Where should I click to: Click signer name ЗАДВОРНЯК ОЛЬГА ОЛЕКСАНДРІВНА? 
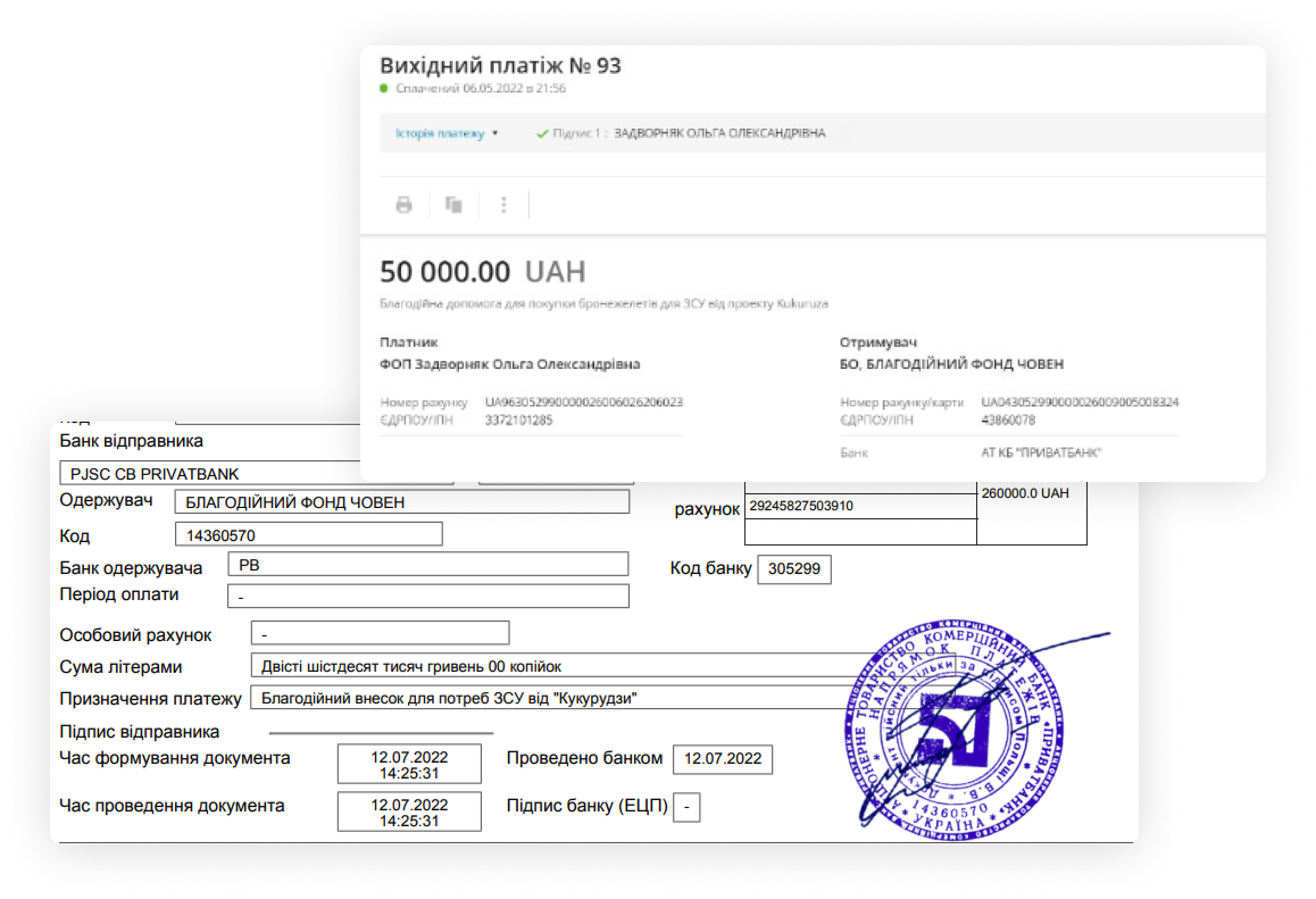point(719,134)
